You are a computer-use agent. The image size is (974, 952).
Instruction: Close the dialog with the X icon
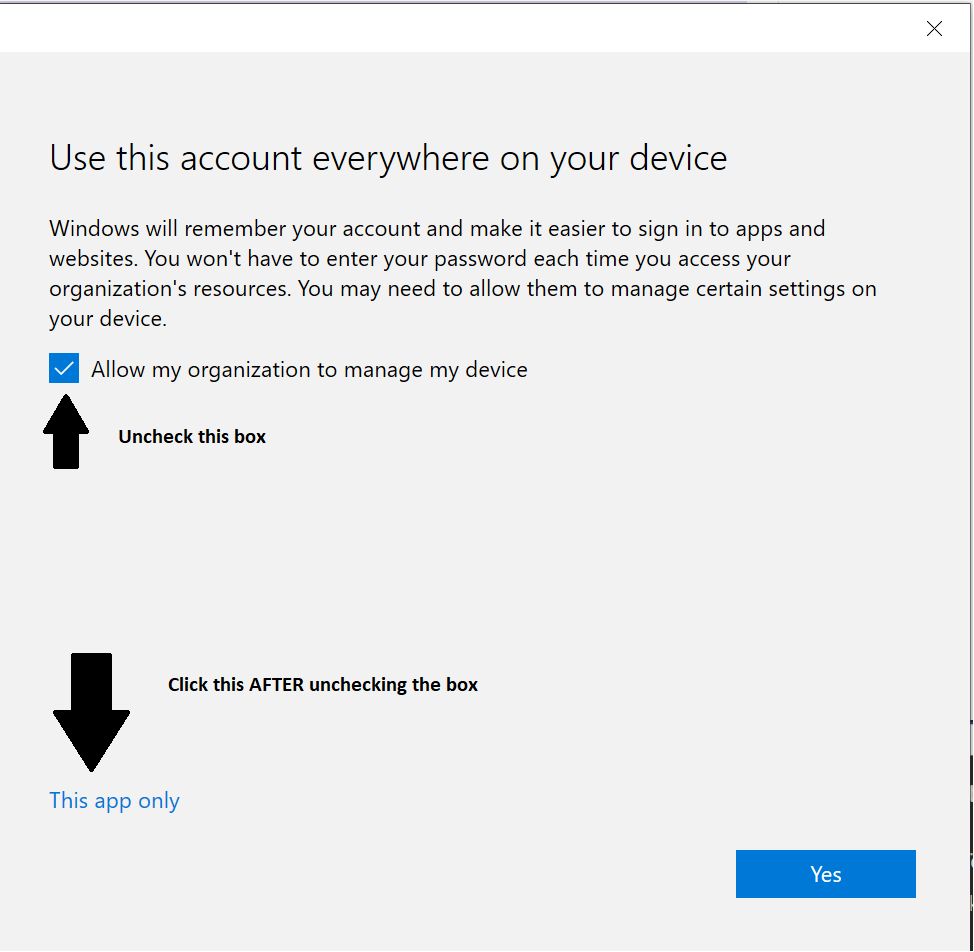[x=934, y=29]
